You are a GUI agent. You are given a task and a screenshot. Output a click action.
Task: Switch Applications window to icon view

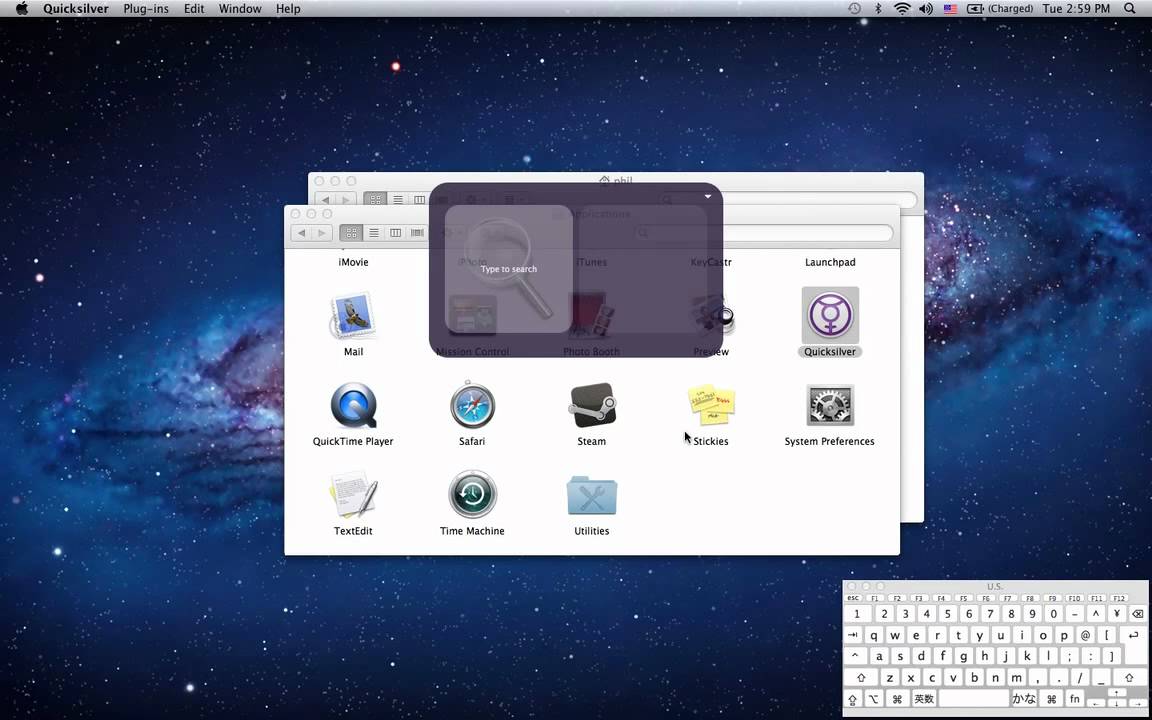pos(351,233)
